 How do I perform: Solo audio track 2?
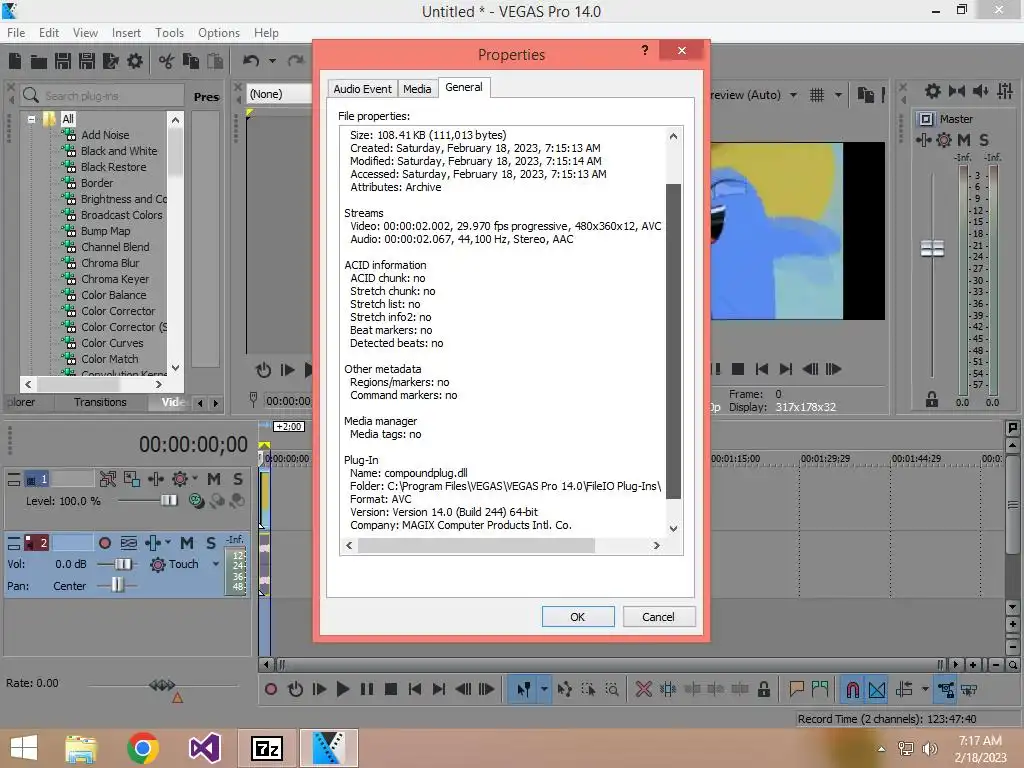[211, 543]
